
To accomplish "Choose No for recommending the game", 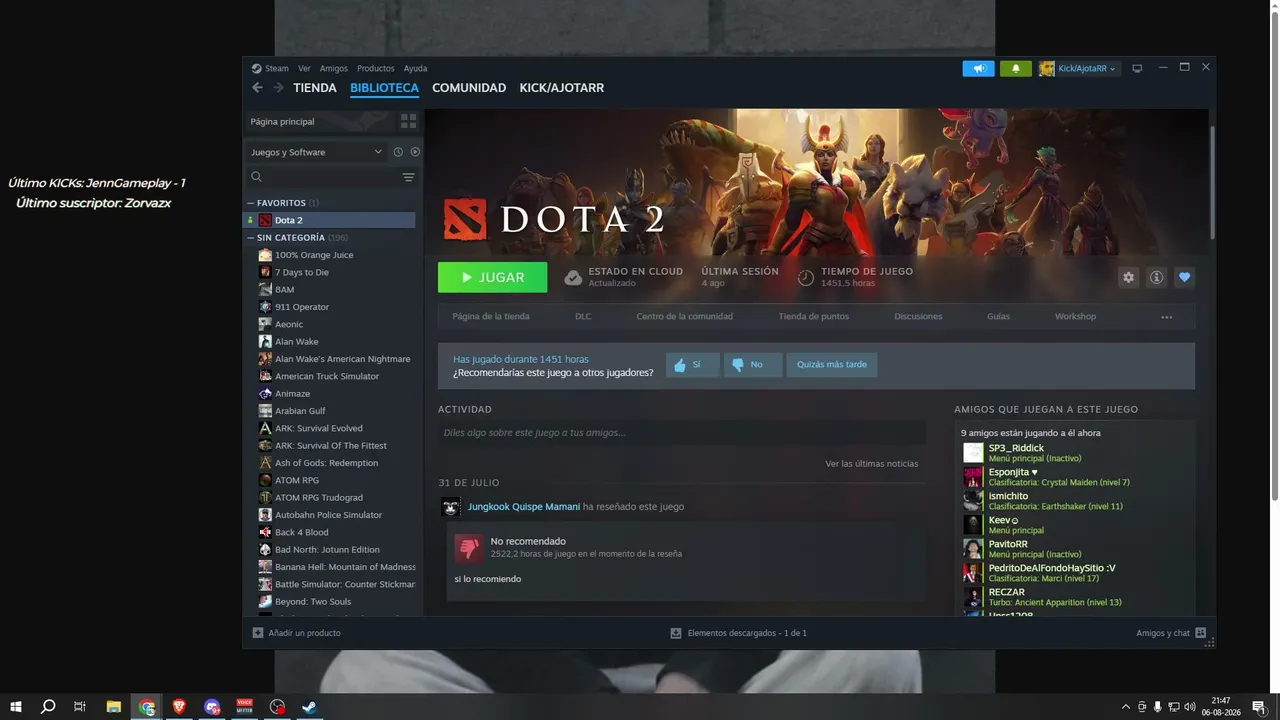I will 753,365.
